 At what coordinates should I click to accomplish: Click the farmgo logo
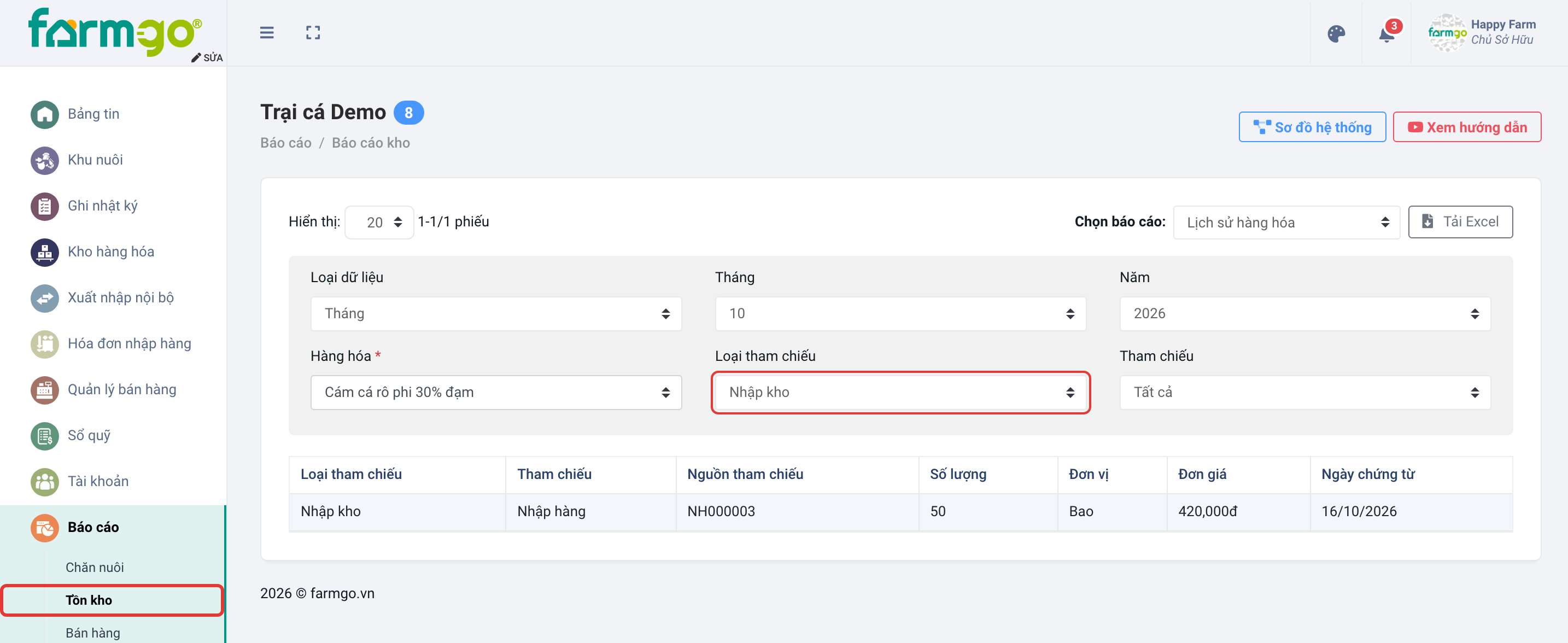114,32
